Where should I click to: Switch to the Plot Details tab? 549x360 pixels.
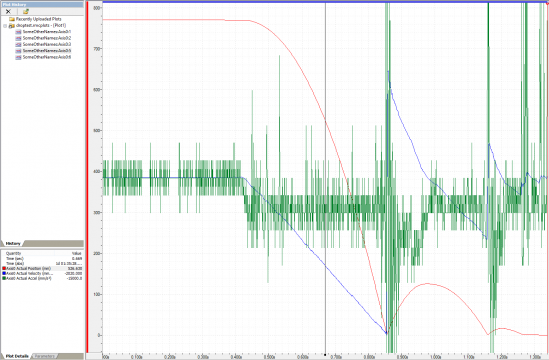point(17,356)
